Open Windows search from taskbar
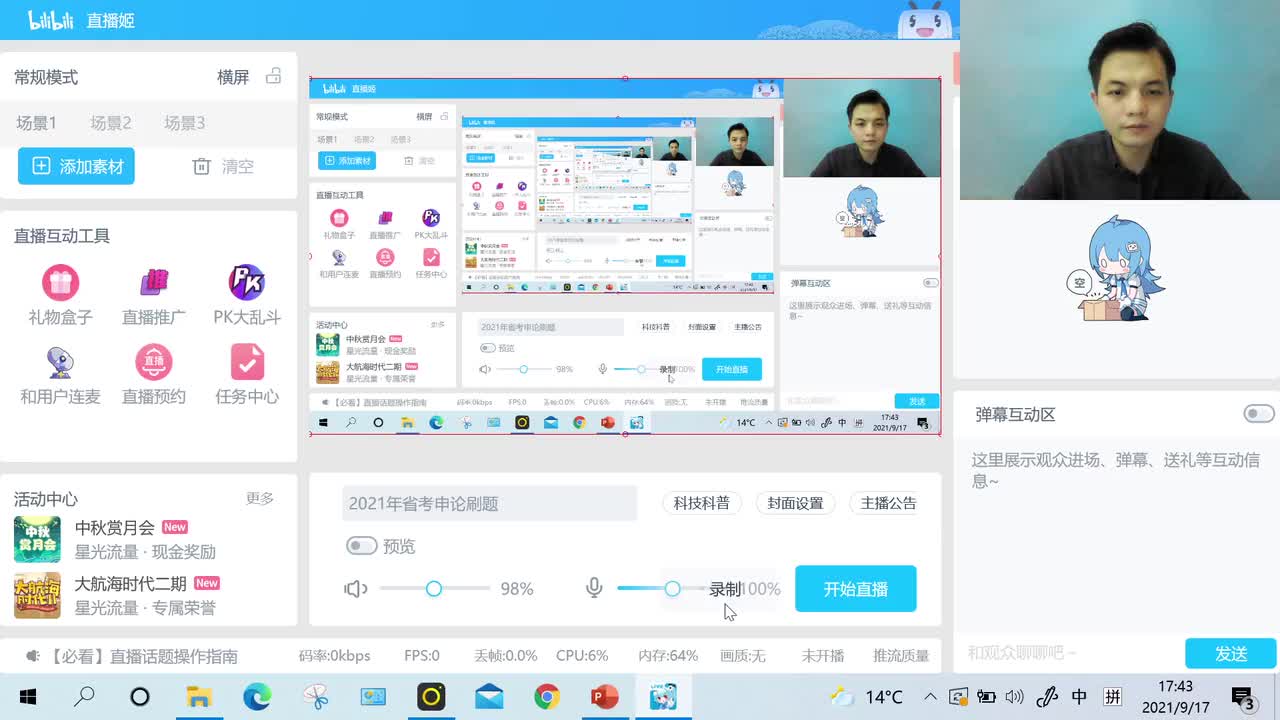Screen dimensions: 1280x720 click(85, 697)
